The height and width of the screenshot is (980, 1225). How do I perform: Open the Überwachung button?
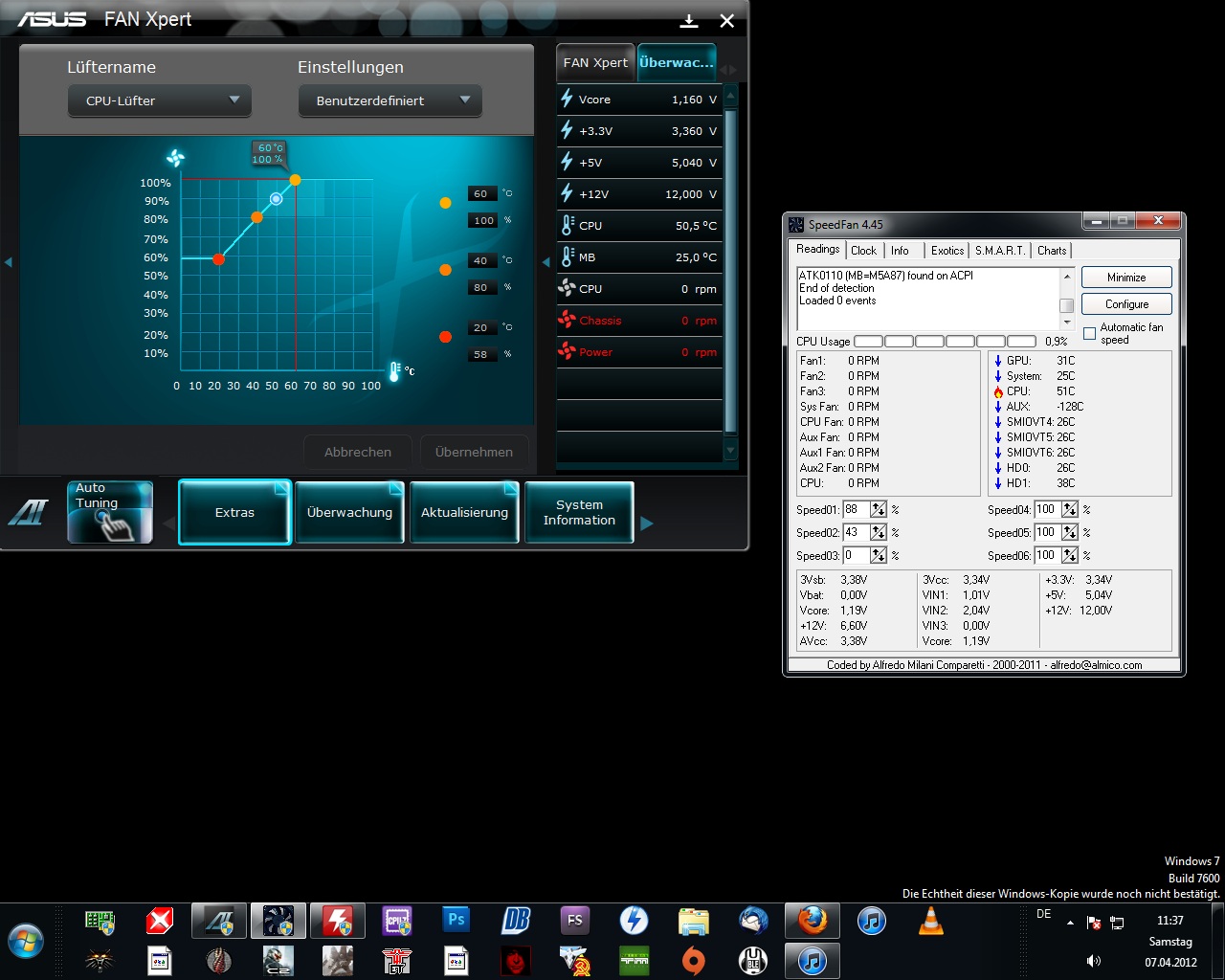coord(349,512)
